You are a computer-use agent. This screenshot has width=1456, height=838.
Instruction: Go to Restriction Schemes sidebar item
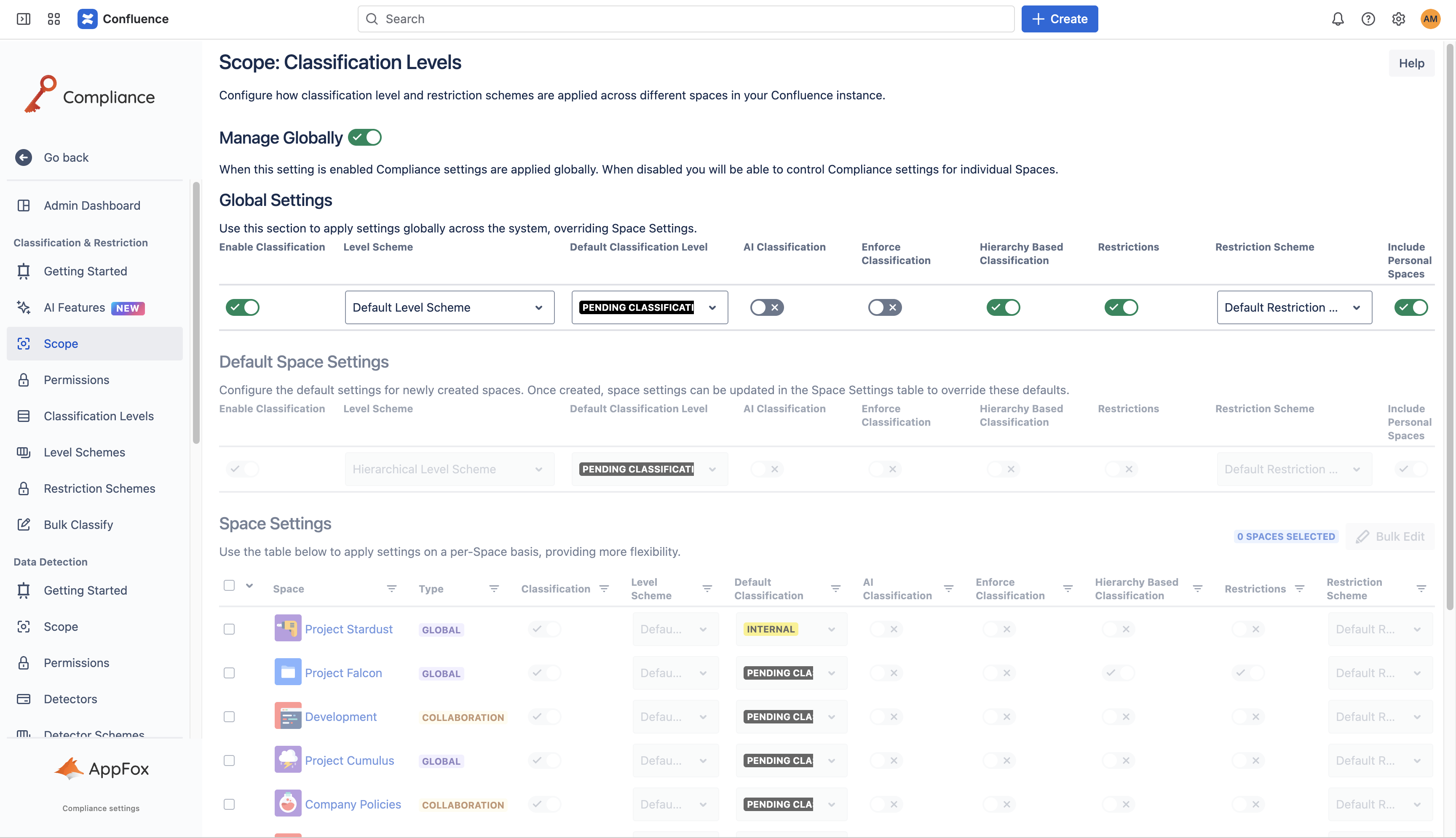click(x=99, y=488)
